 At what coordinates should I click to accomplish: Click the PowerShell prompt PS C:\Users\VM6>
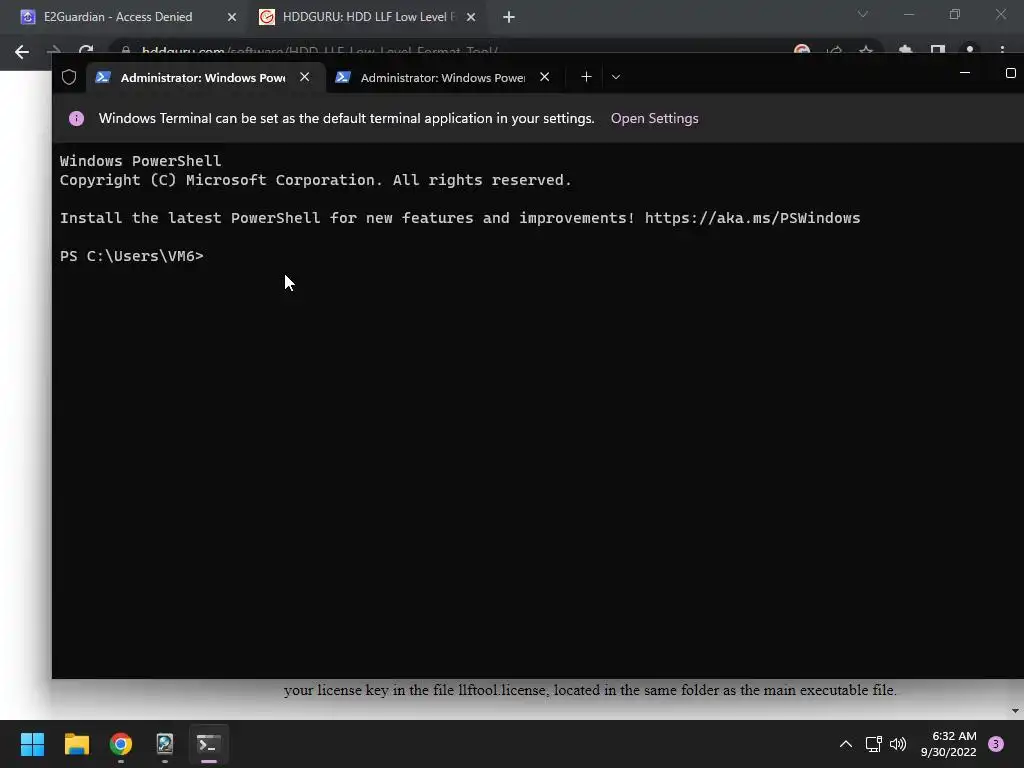point(131,256)
